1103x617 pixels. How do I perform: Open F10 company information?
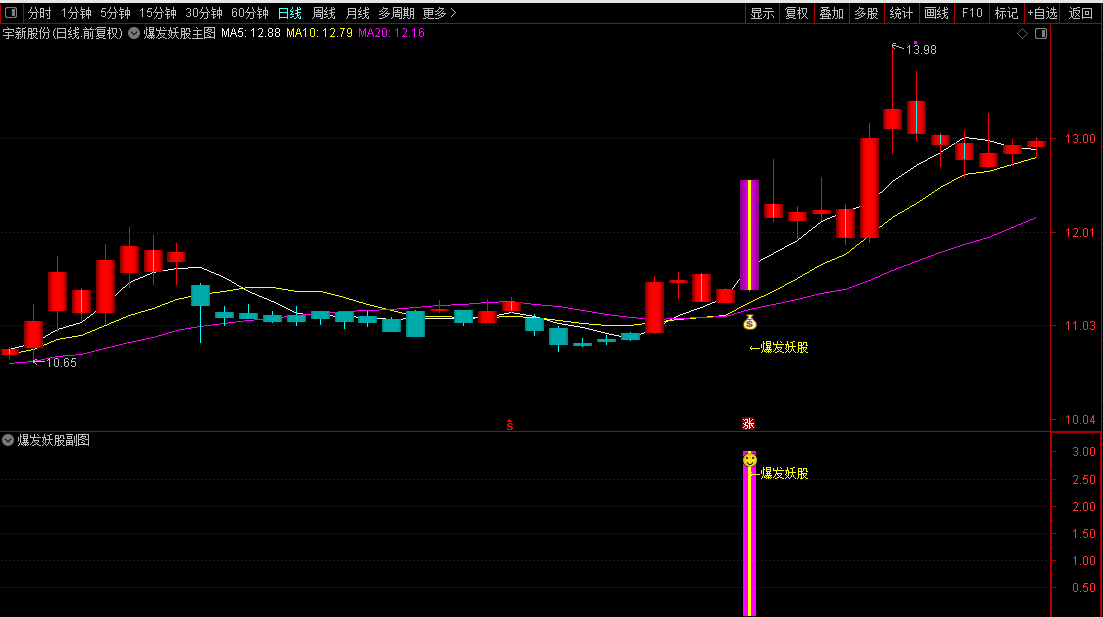click(971, 13)
